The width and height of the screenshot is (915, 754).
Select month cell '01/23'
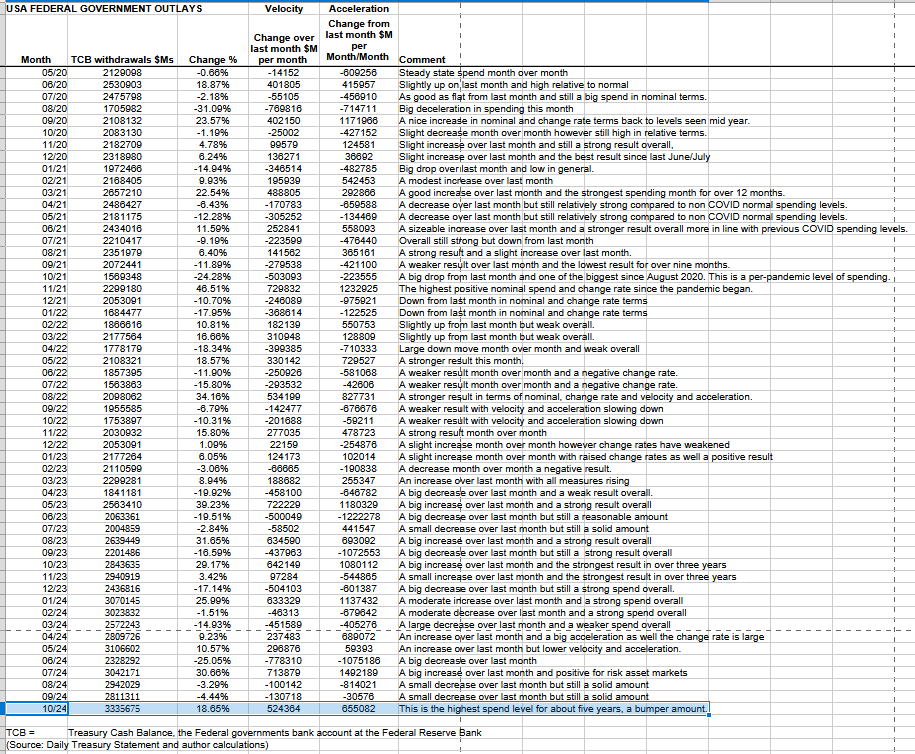54,457
